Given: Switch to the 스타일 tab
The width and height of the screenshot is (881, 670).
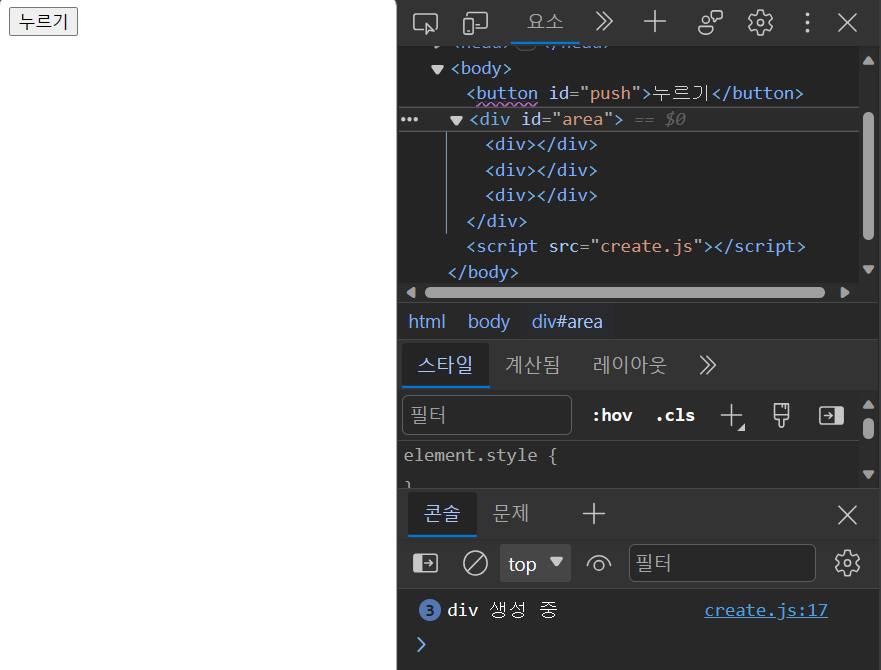Looking at the screenshot, I should (446, 365).
